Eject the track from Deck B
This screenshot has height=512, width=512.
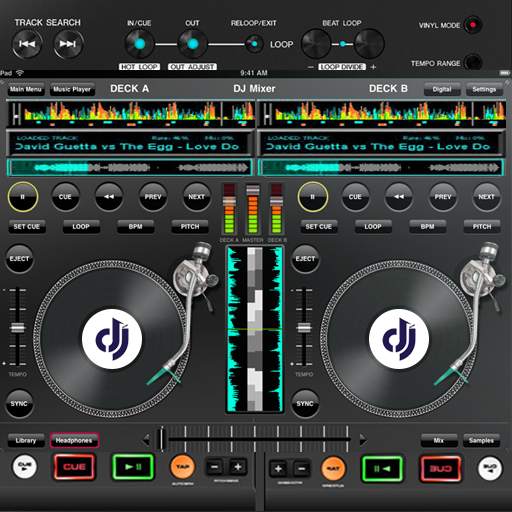(305, 259)
